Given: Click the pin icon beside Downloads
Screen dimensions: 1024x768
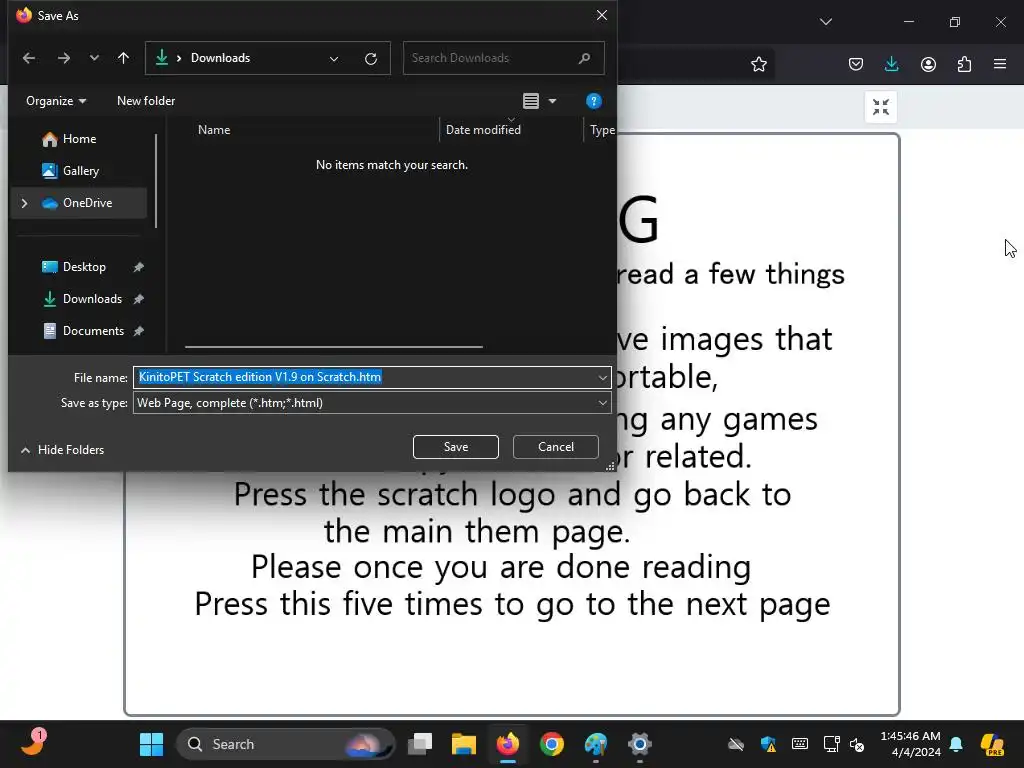Looking at the screenshot, I should click(138, 299).
